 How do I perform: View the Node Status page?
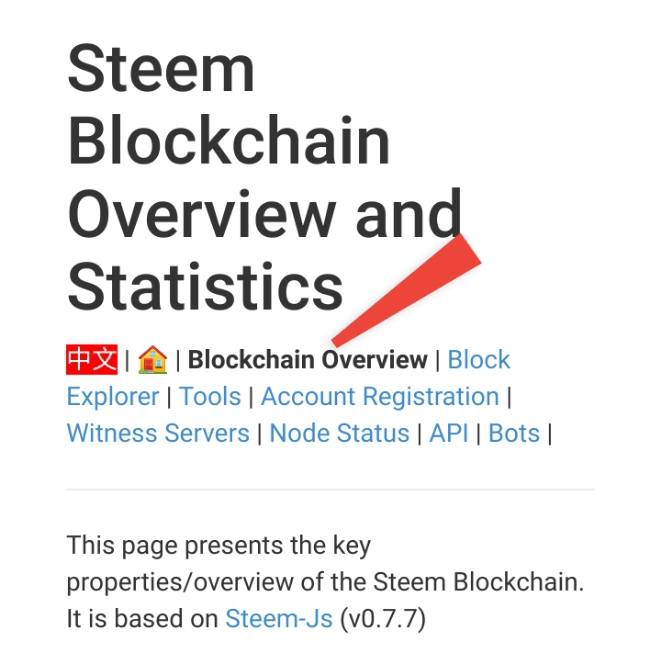click(339, 433)
